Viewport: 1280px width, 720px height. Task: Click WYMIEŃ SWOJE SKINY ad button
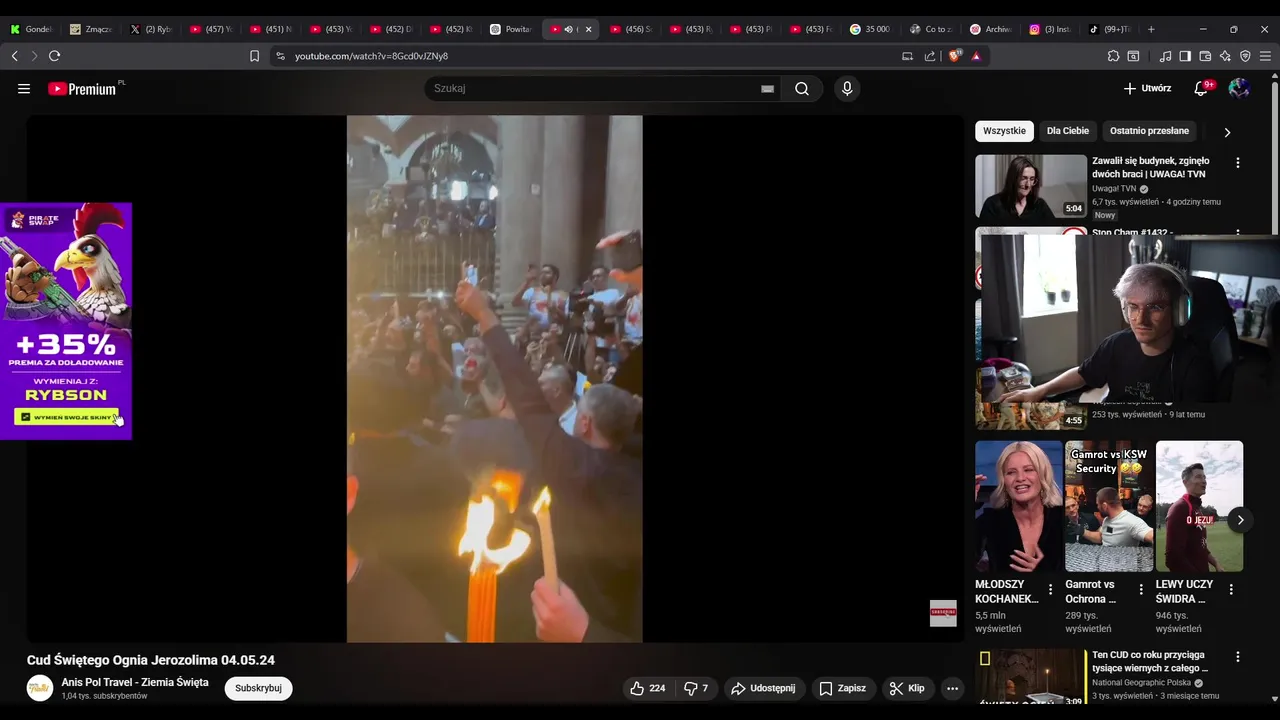[x=66, y=417]
